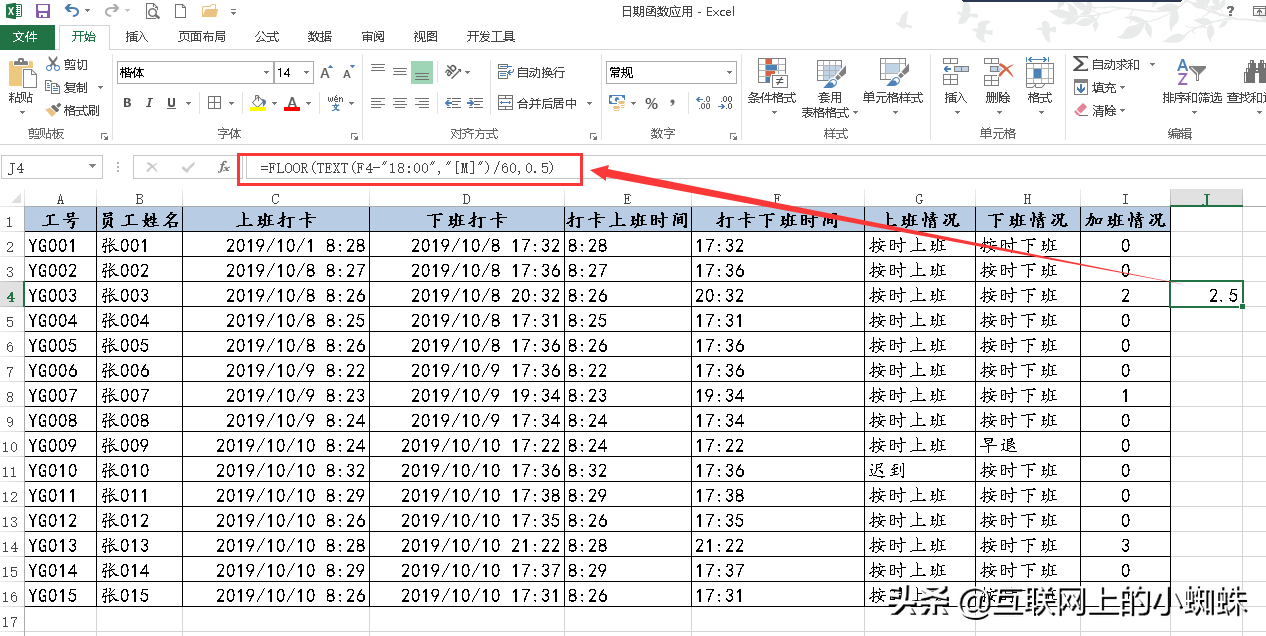The width and height of the screenshot is (1266, 636).
Task: Apply the yellow fill color bucket
Action: 257,103
